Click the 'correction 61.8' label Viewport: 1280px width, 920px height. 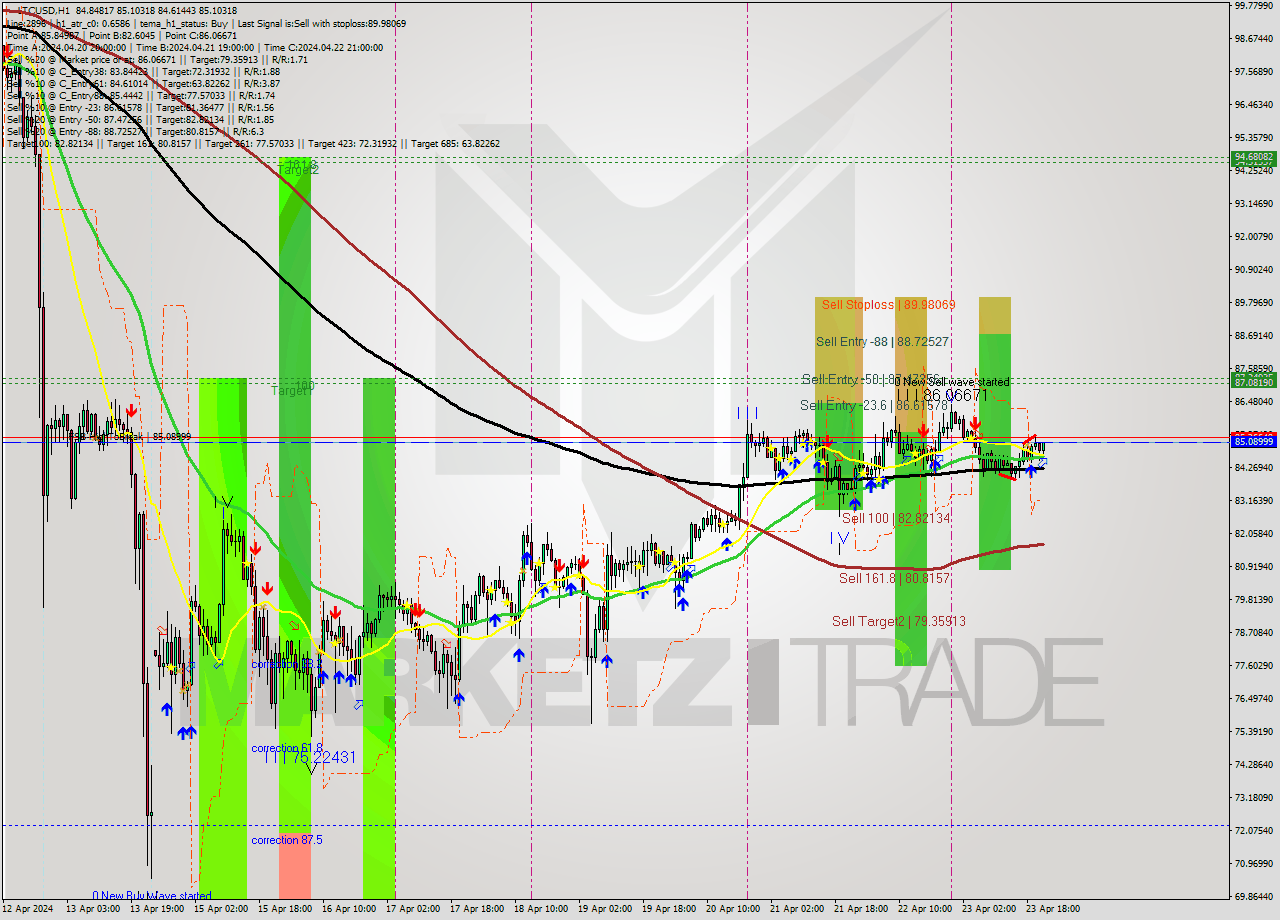287,748
